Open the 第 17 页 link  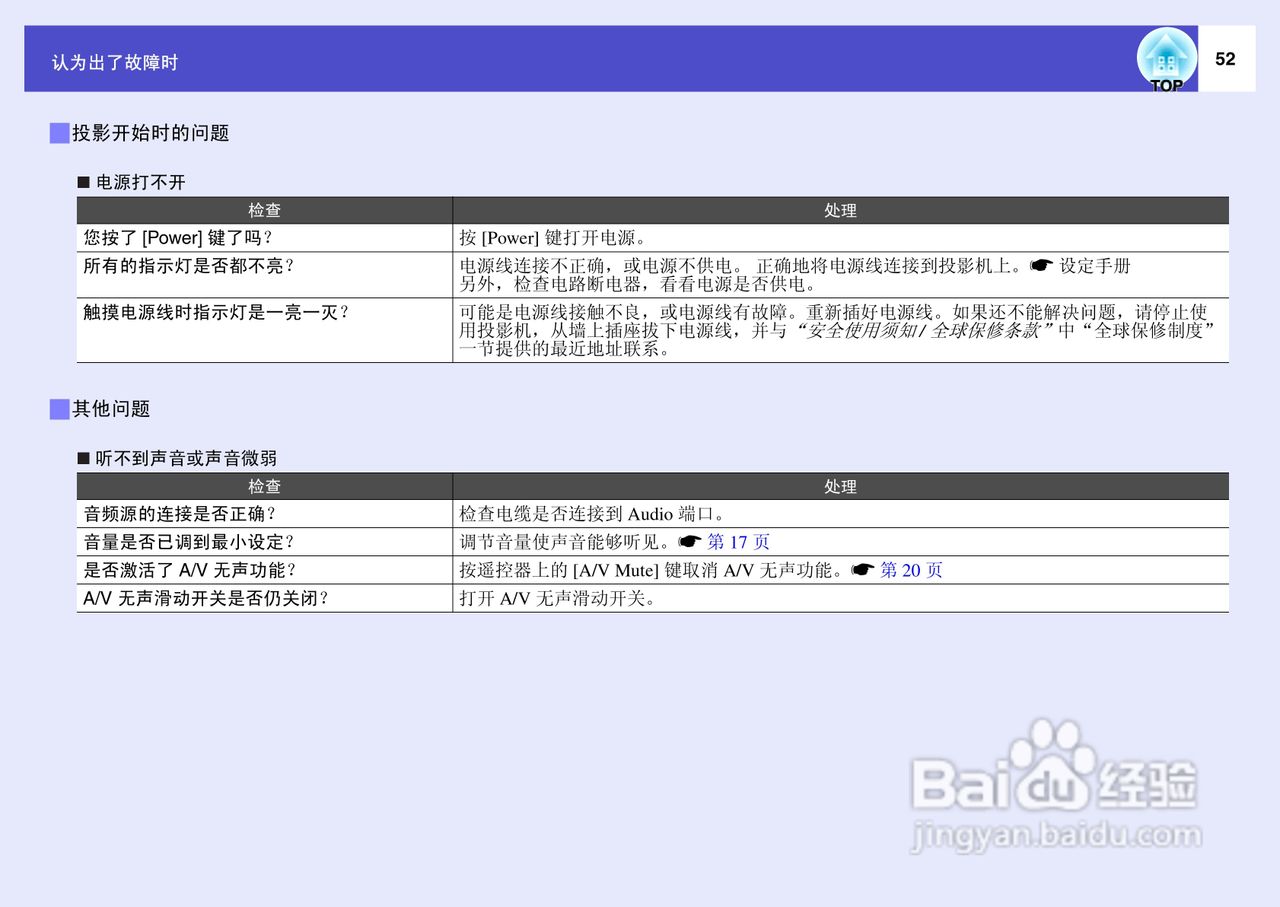(x=738, y=542)
